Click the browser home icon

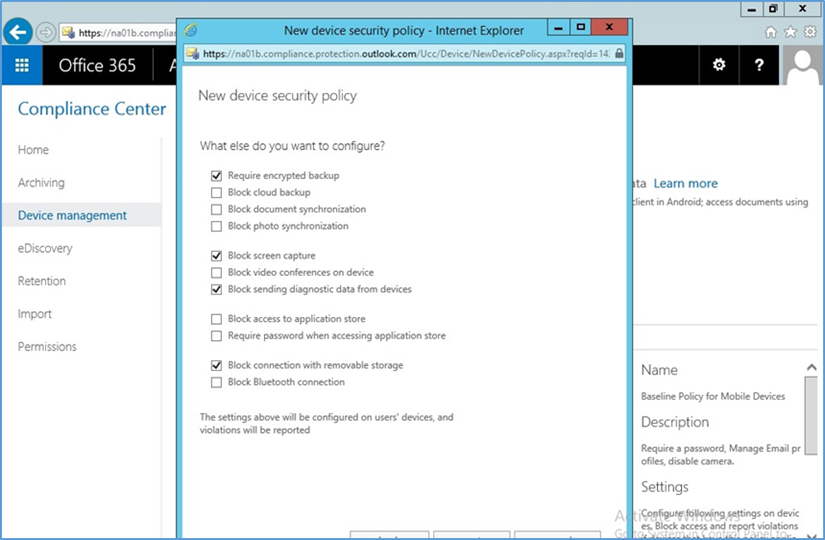770,33
